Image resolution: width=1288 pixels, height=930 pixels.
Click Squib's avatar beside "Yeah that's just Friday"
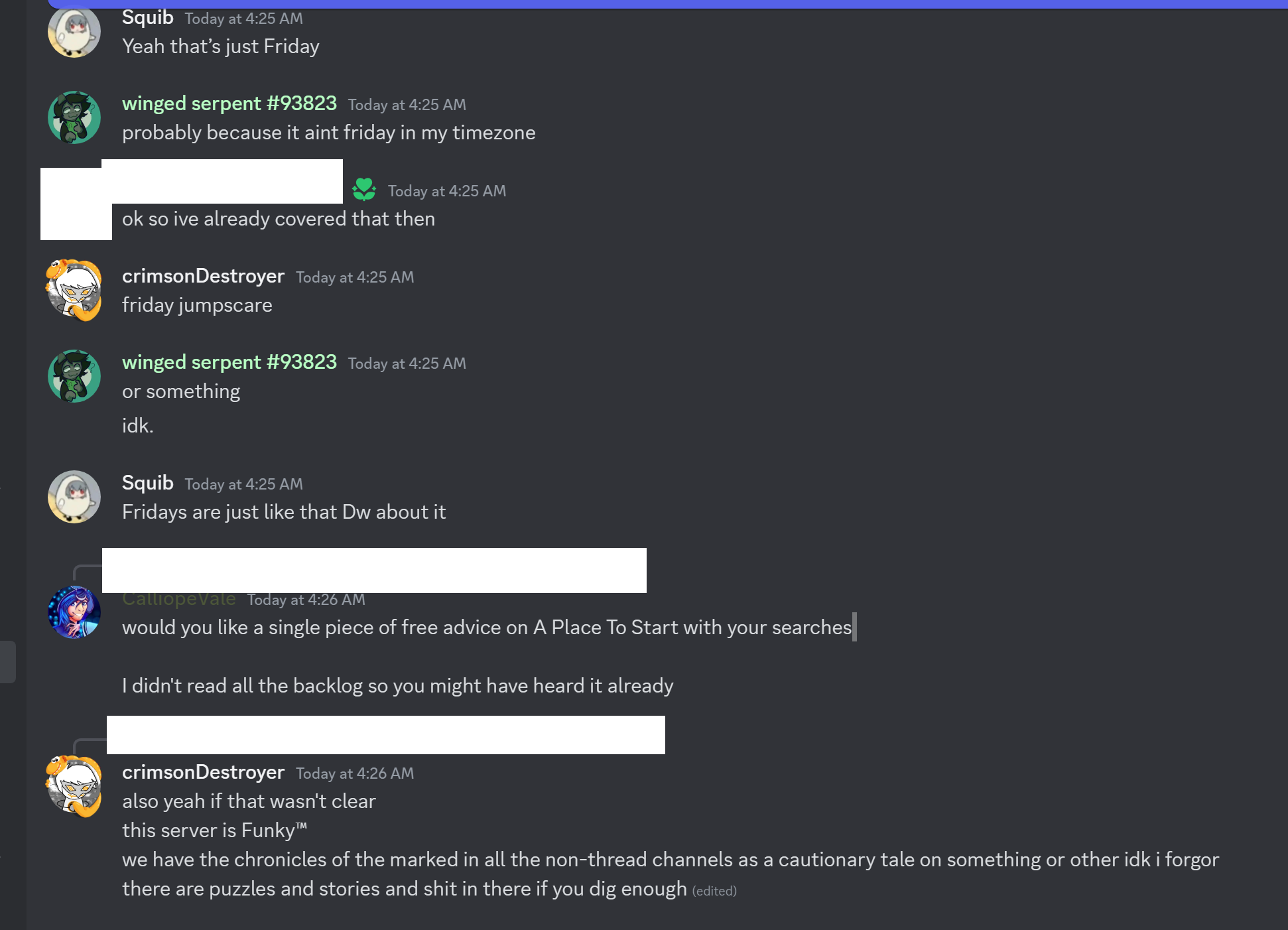click(74, 32)
